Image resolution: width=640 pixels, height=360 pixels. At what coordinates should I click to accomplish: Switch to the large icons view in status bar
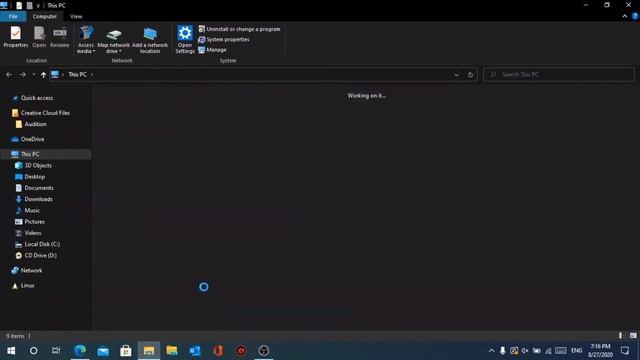[633, 336]
